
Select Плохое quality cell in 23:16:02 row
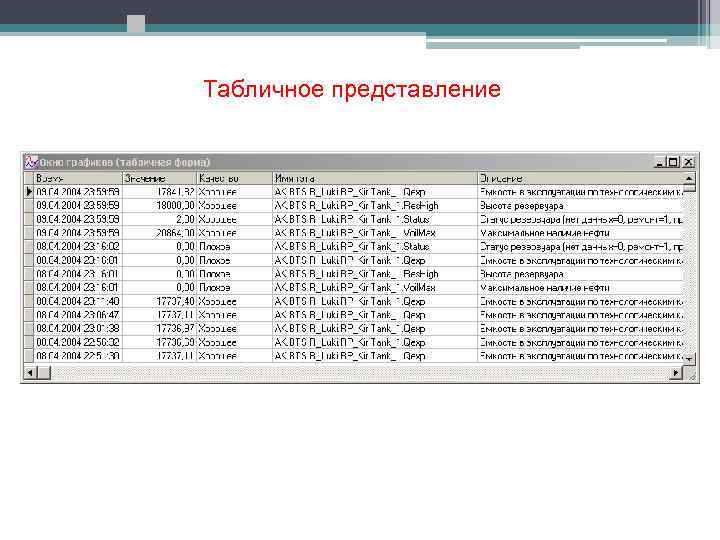(x=235, y=247)
